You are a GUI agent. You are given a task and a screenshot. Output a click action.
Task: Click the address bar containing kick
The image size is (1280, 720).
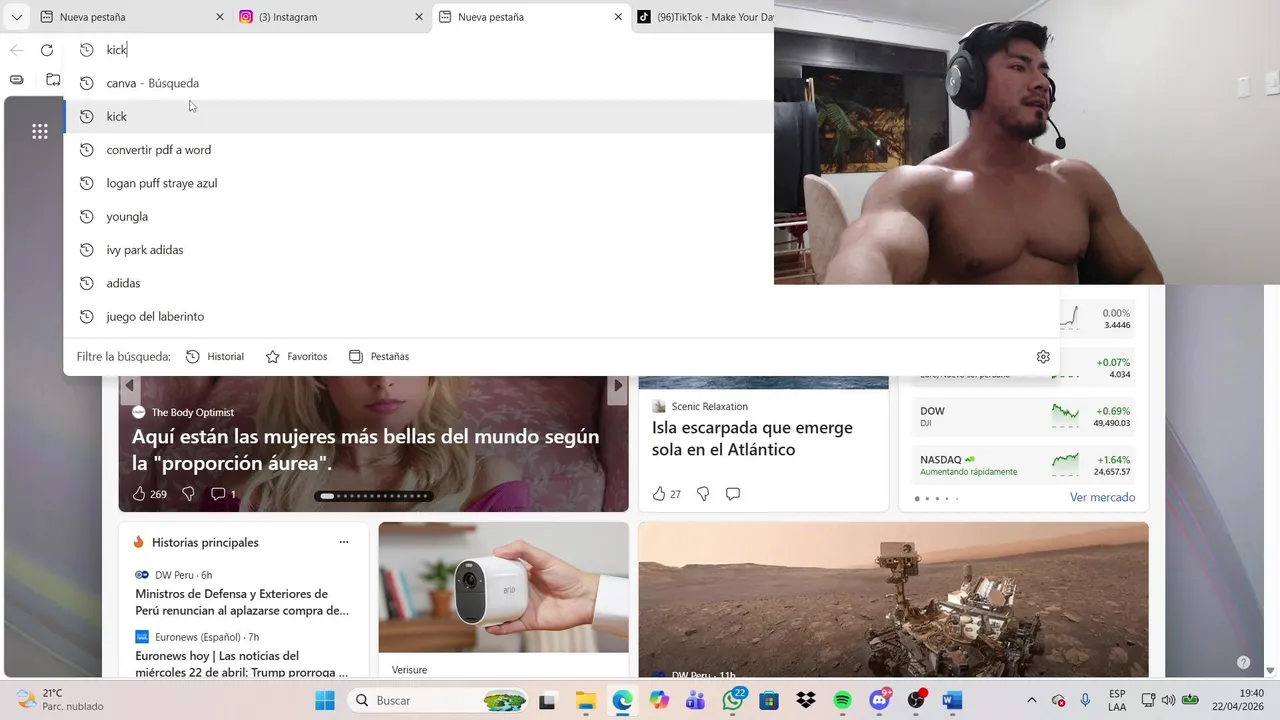(x=420, y=50)
